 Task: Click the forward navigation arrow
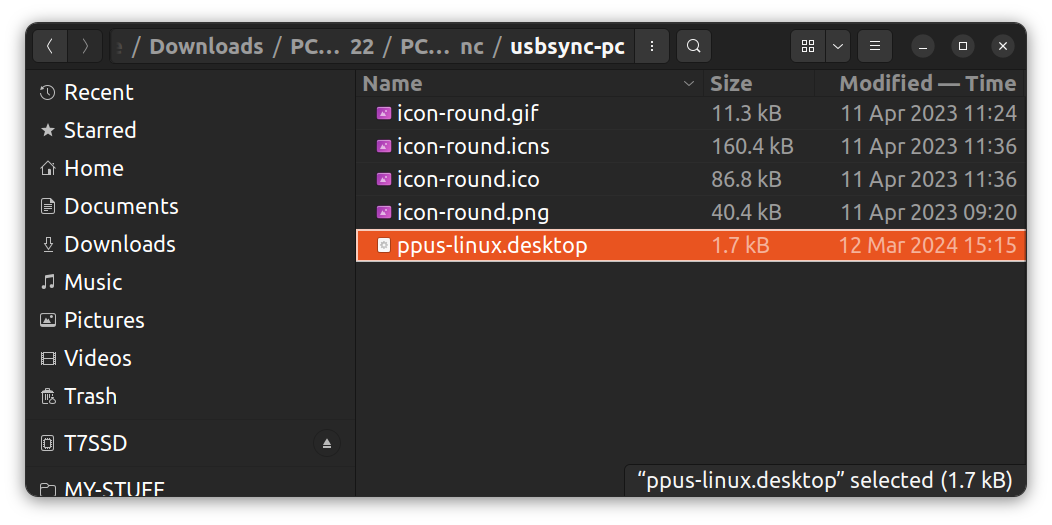(x=86, y=46)
